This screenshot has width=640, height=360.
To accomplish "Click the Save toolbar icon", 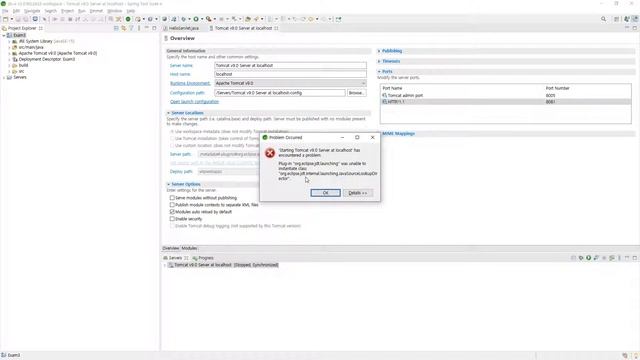I will 18,19.
